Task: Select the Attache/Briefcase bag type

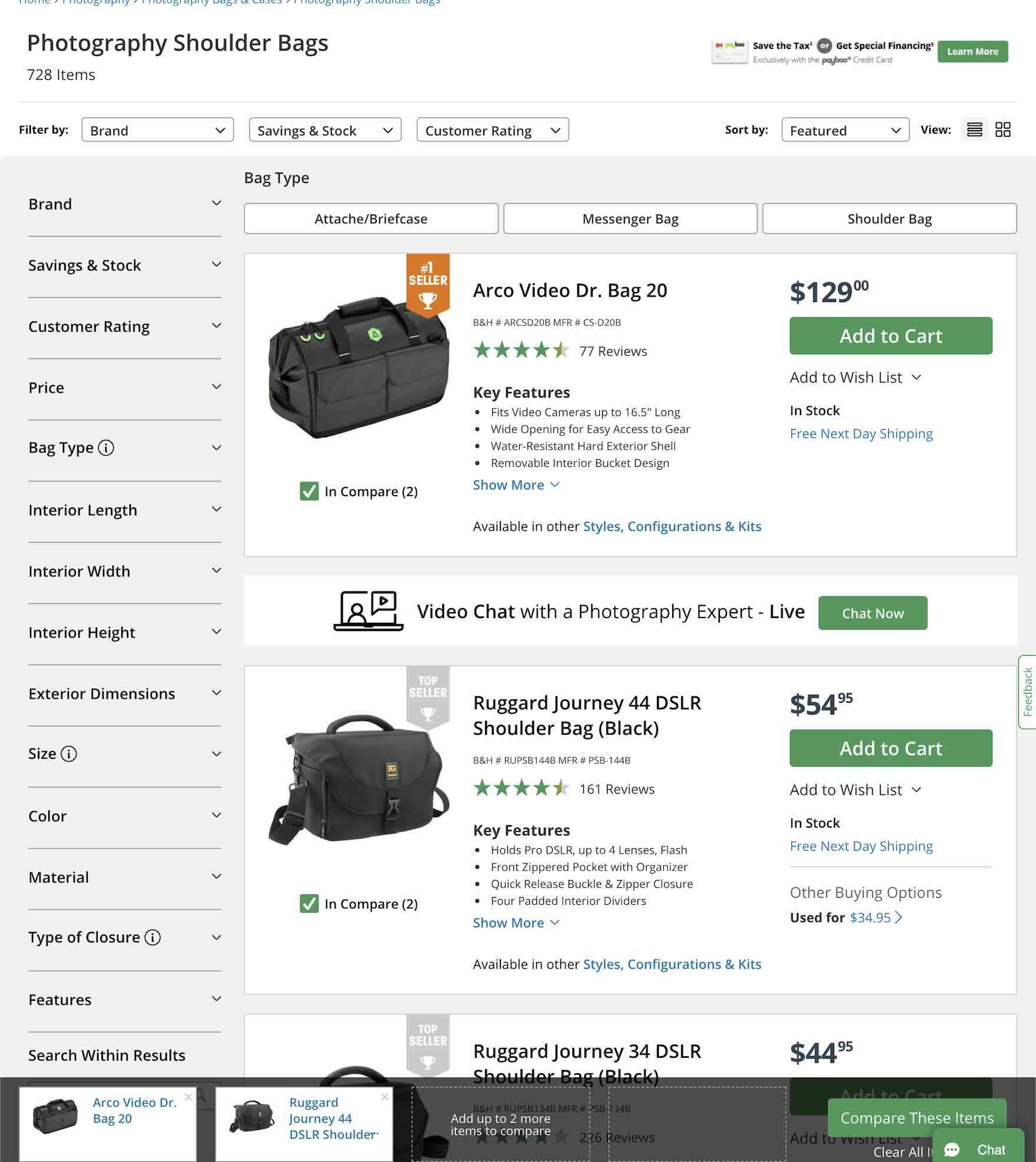Action: [371, 218]
